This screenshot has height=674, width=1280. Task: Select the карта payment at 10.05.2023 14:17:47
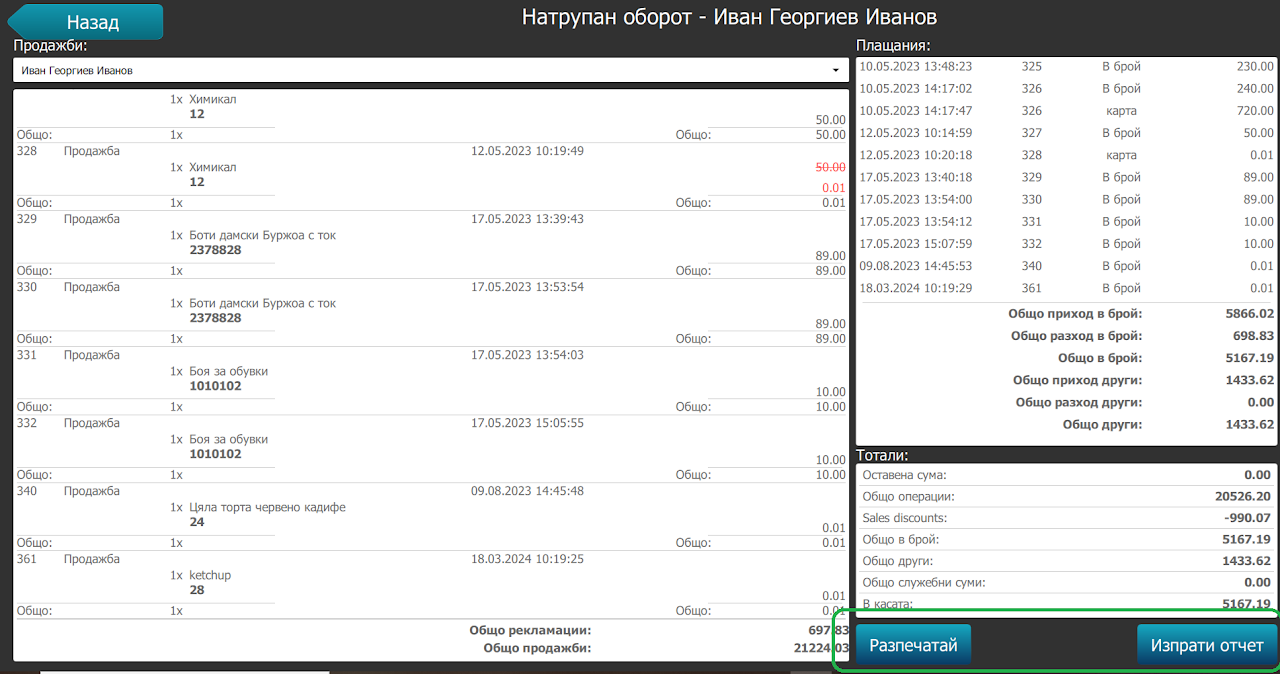pyautogui.click(x=1067, y=111)
